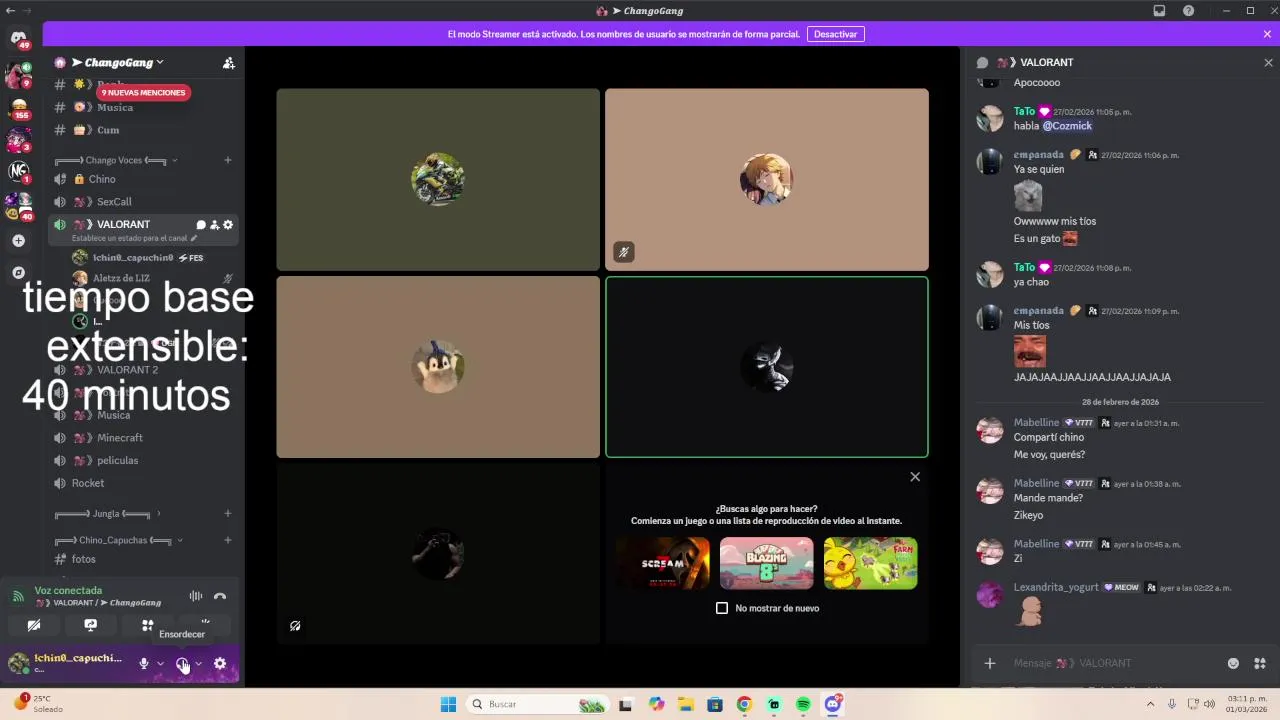The width and height of the screenshot is (1280, 720).
Task: Collapse the Chango Voces category
Action: [x=115, y=160]
